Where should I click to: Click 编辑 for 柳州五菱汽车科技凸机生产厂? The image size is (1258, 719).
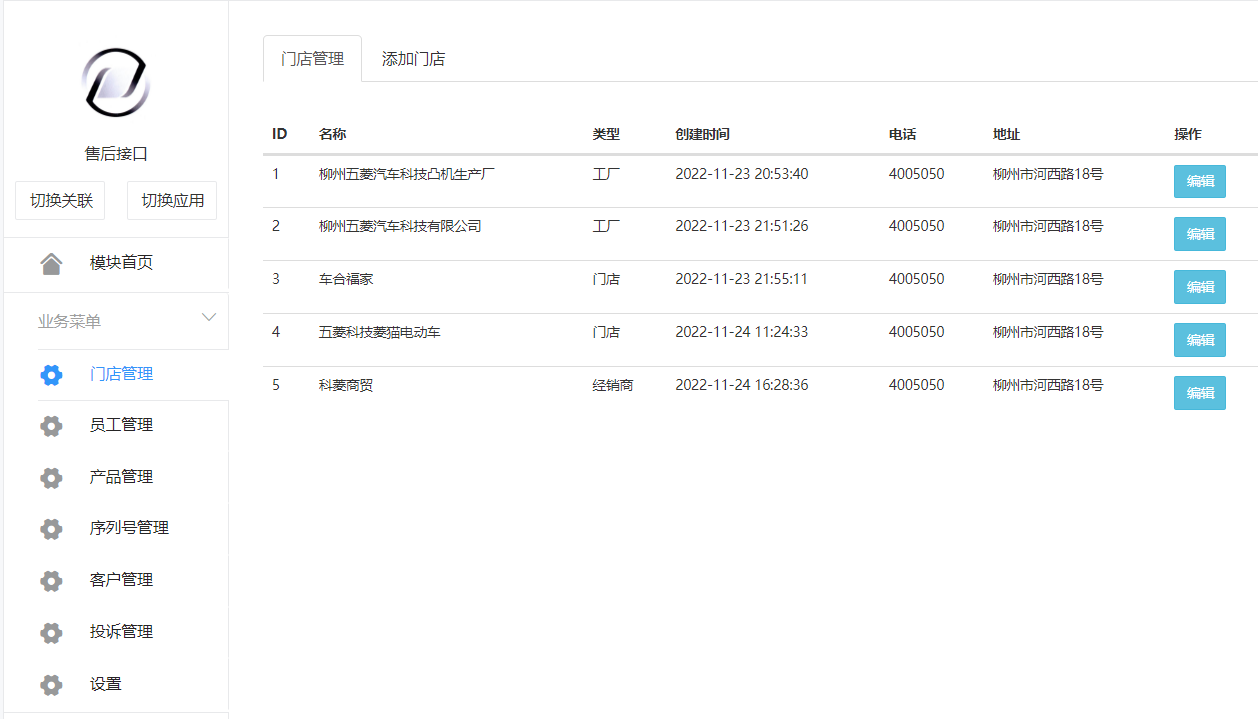coord(1199,181)
